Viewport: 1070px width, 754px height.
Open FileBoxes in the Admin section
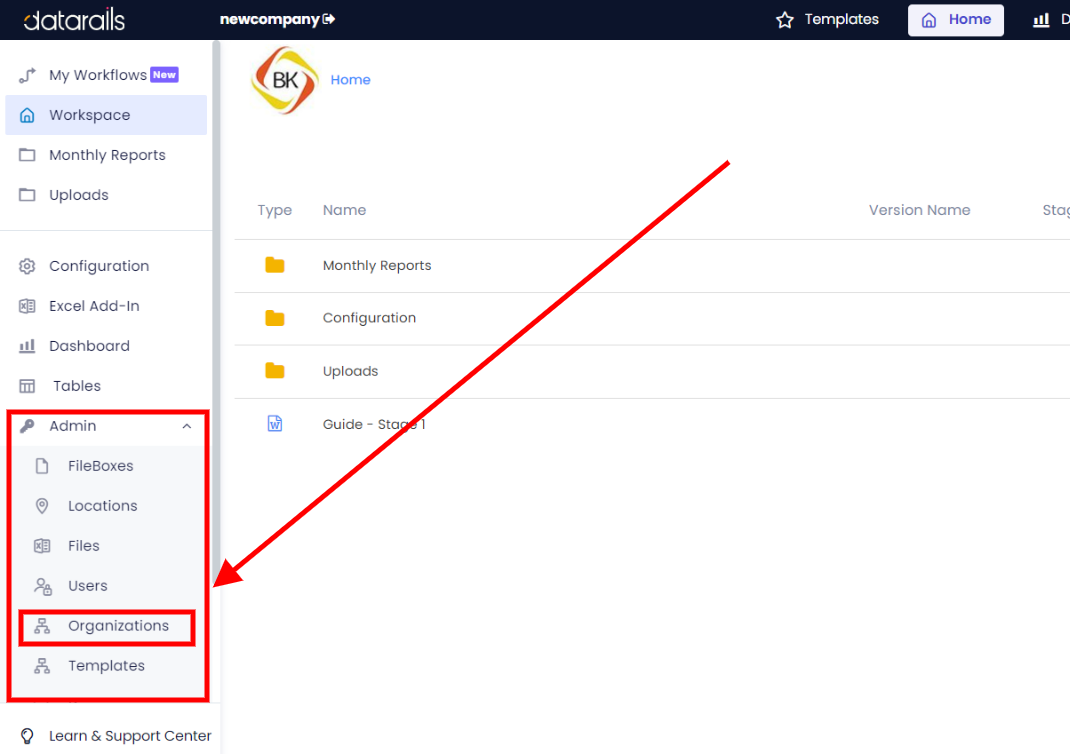pyautogui.click(x=102, y=465)
